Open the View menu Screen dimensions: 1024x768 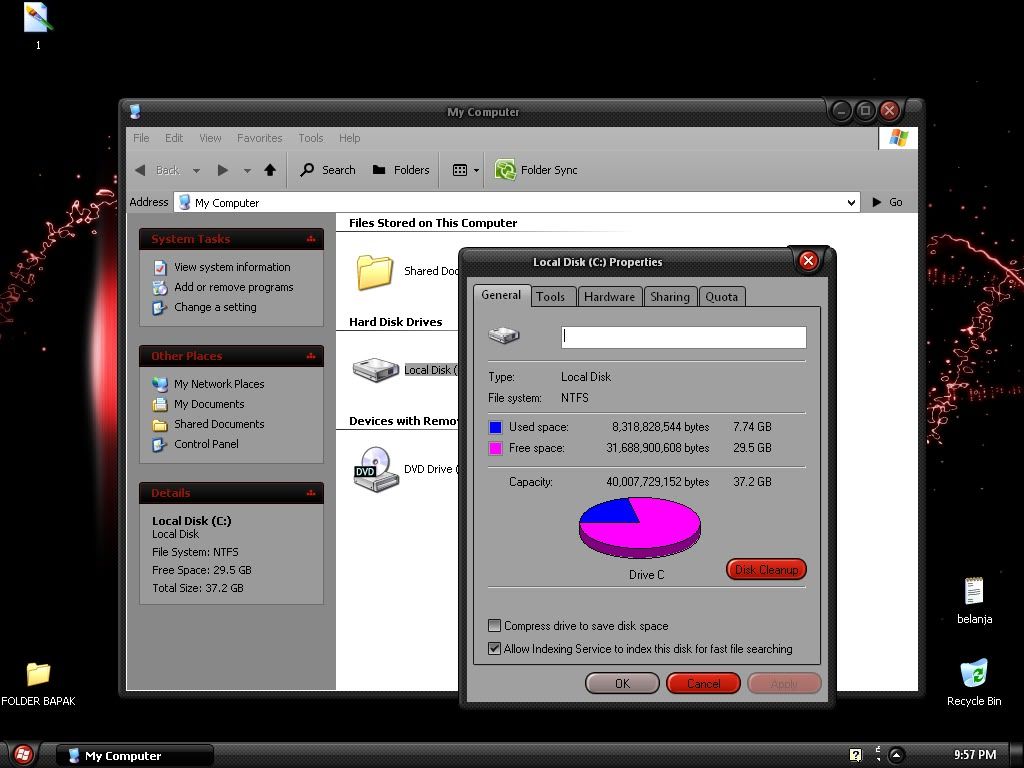click(x=210, y=138)
